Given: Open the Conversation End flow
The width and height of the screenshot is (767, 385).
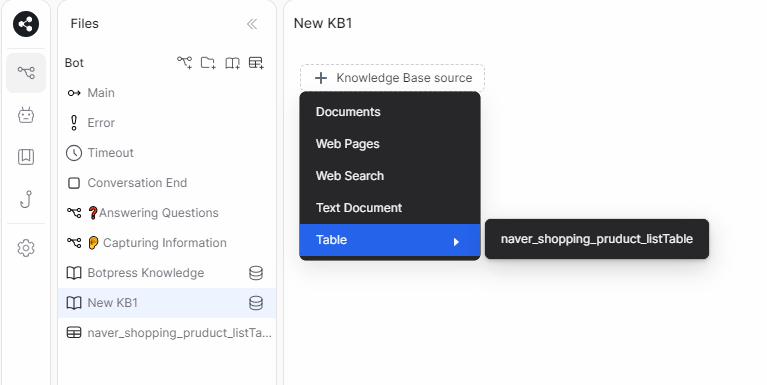Looking at the screenshot, I should click(x=167, y=183).
